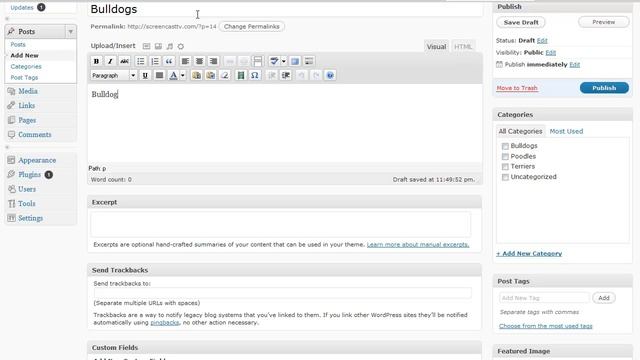The image size is (640, 360).
Task: Collapse Posts menu with its arrow
Action: (x=71, y=31)
